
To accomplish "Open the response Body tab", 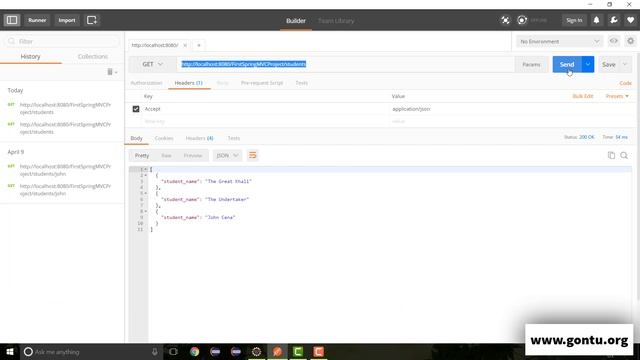I will [x=136, y=138].
